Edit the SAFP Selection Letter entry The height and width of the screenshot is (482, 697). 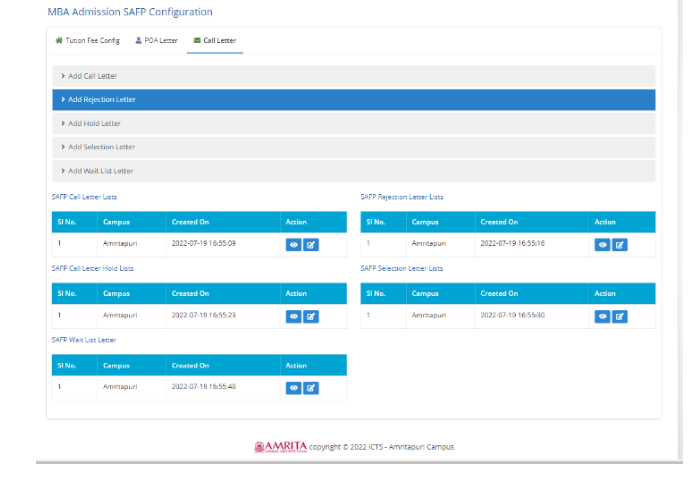coord(620,316)
